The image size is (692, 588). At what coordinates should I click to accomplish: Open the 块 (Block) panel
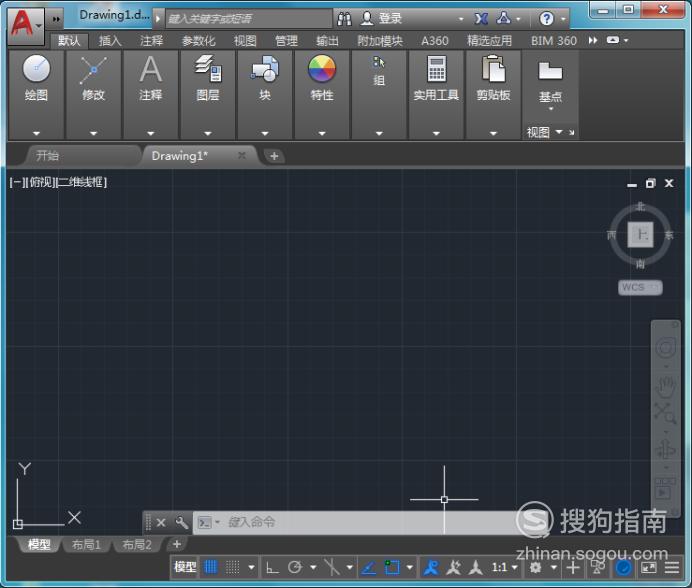265,79
